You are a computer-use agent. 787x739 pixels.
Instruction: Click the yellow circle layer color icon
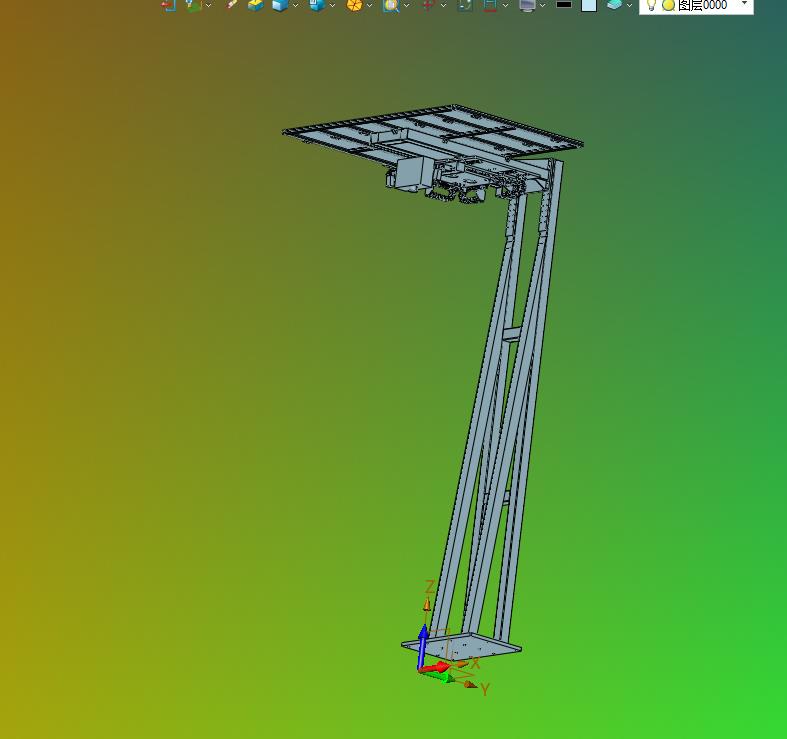[668, 6]
